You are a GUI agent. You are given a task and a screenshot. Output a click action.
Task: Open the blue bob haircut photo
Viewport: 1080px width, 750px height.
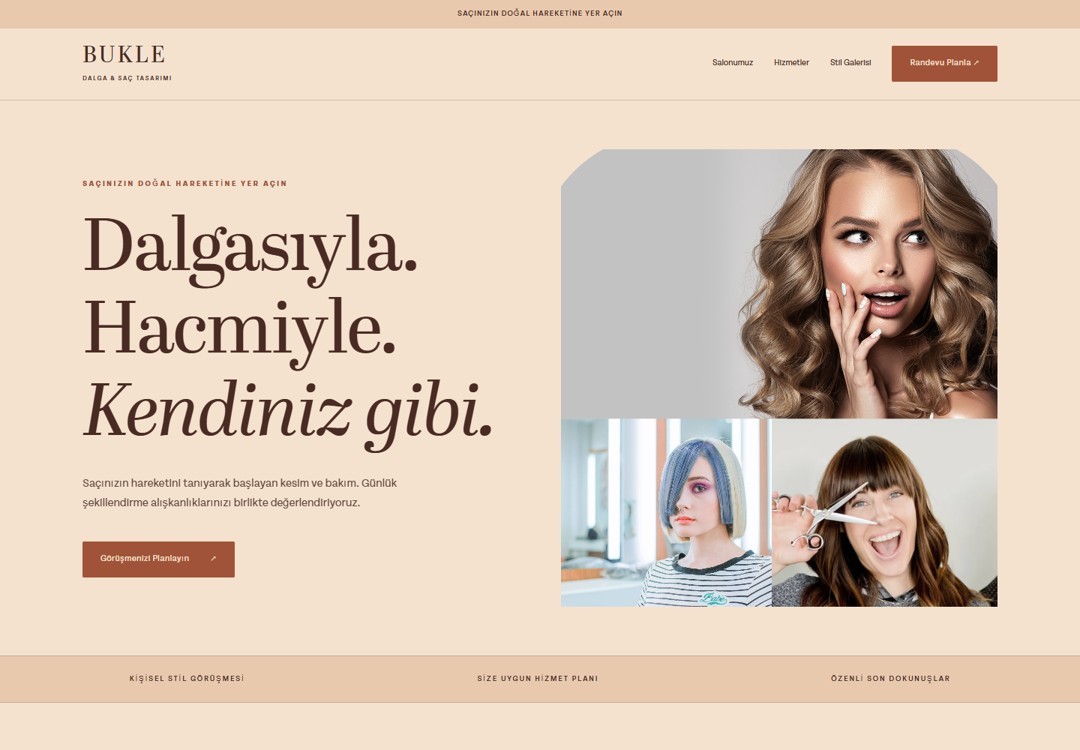coord(666,513)
